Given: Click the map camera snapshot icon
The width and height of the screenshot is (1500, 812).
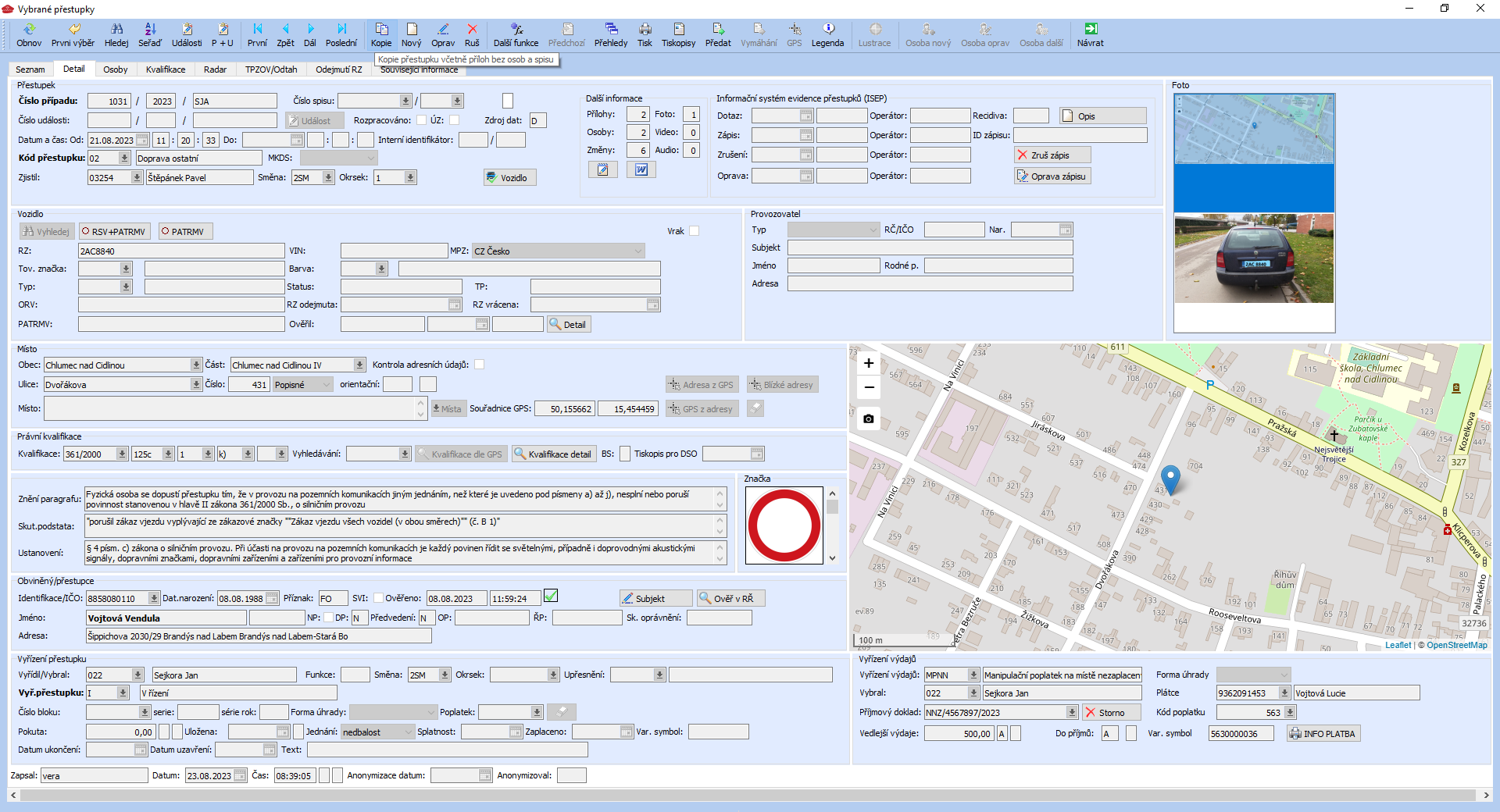Looking at the screenshot, I should (x=869, y=419).
